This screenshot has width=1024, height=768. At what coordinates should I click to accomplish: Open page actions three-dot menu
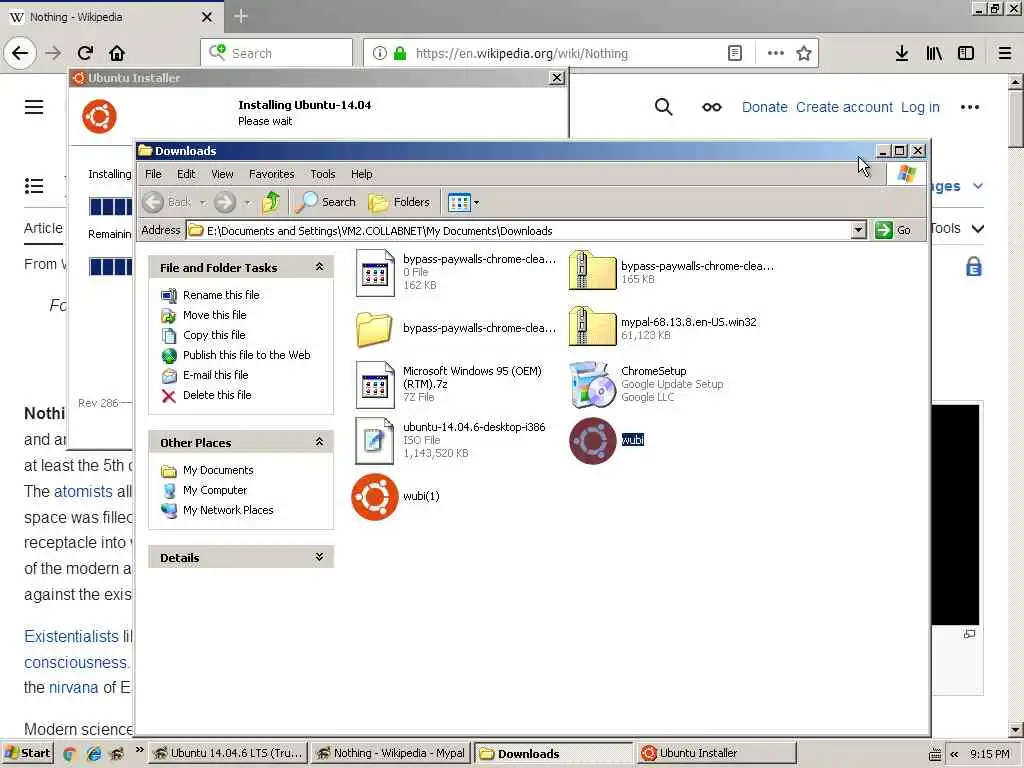775,53
